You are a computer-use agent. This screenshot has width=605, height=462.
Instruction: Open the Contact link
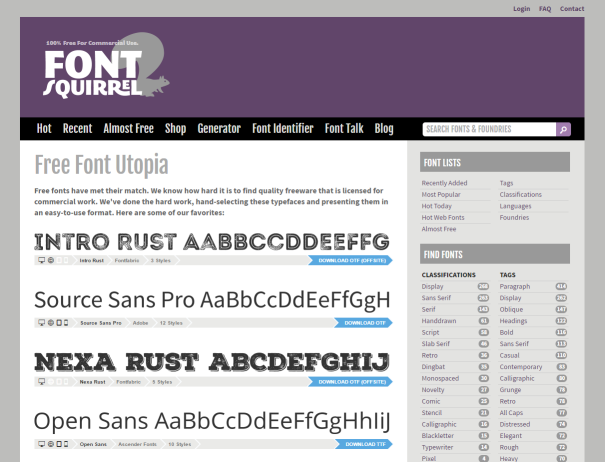pos(572,8)
